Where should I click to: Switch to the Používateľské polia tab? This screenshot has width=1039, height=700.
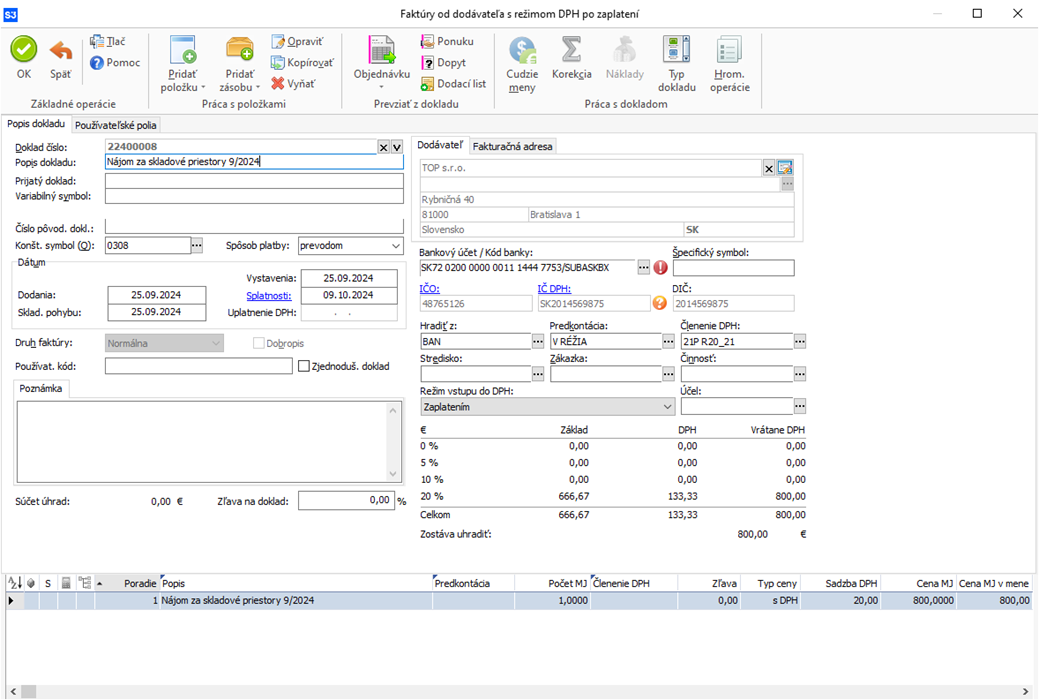point(116,125)
